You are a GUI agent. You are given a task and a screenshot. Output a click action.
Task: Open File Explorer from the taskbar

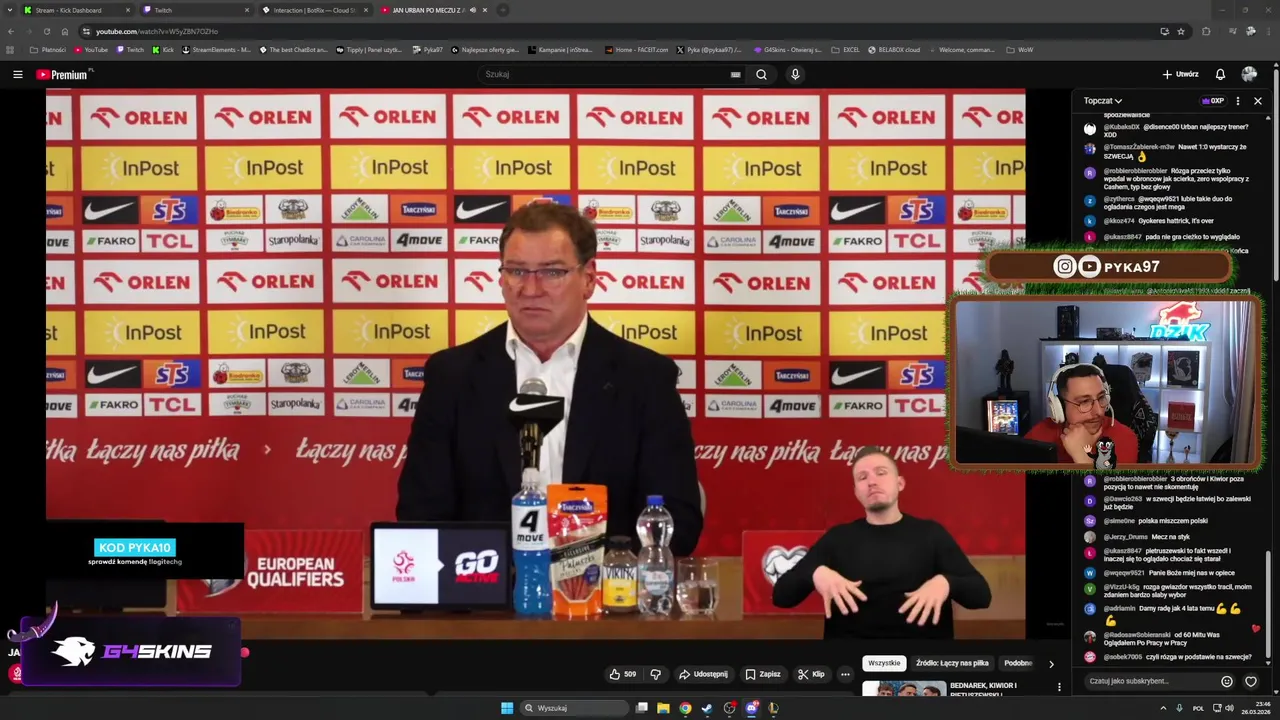click(663, 708)
